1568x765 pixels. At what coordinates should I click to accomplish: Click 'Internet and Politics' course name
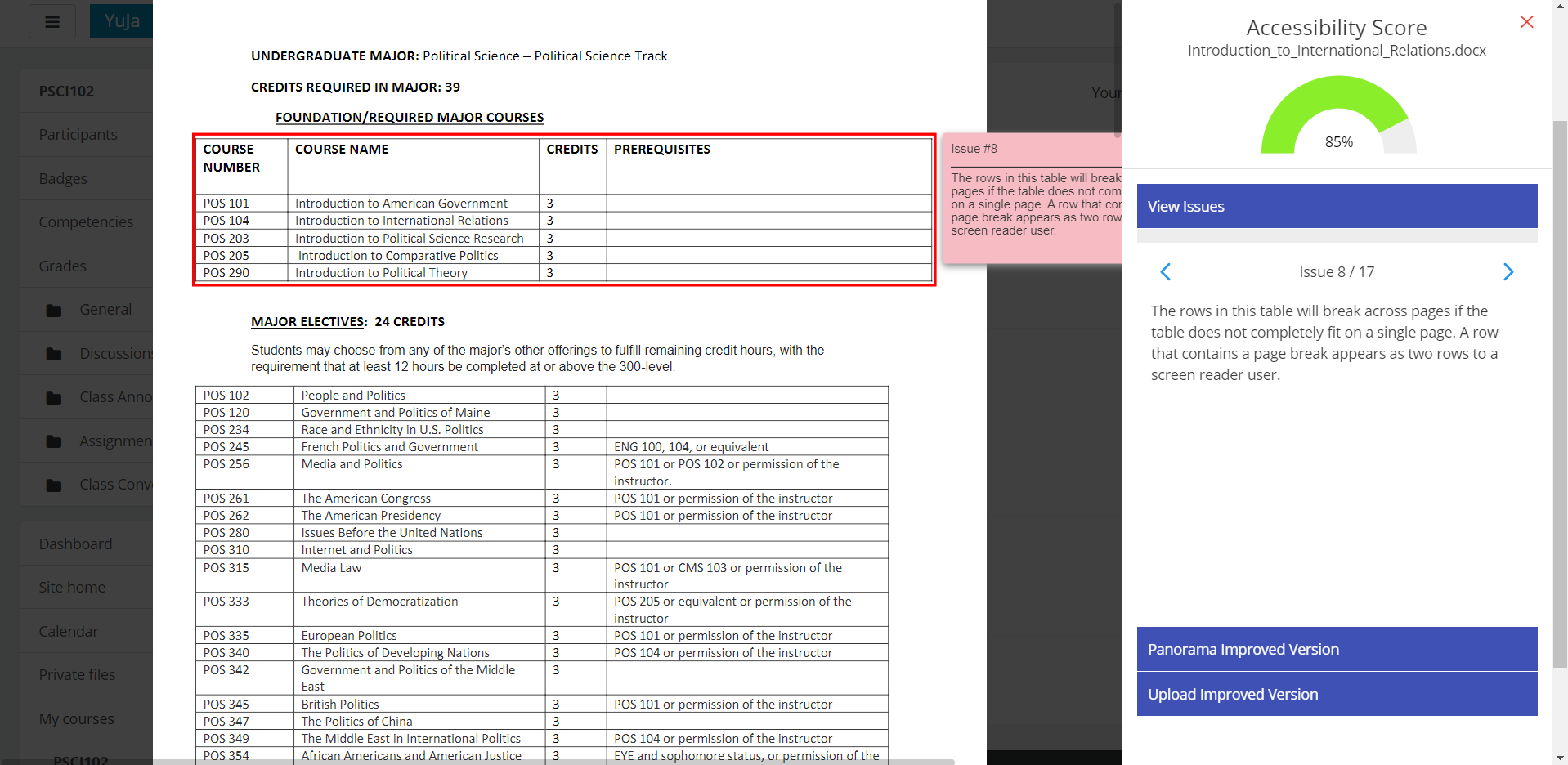pos(357,549)
